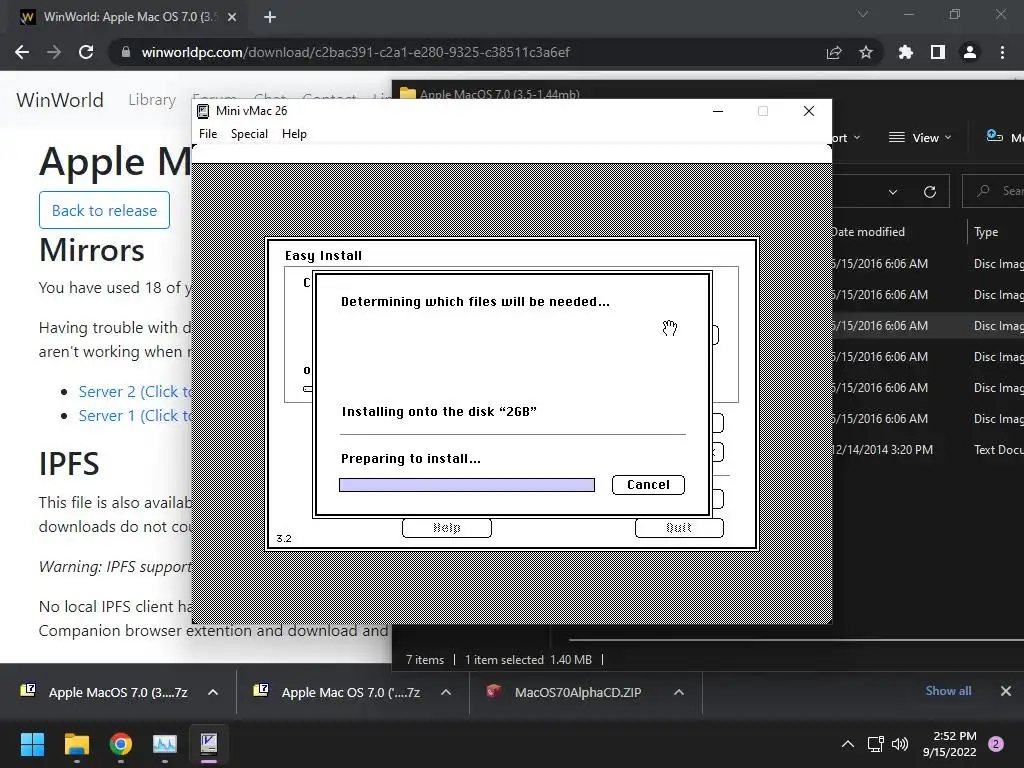The height and width of the screenshot is (768, 1024).
Task: Open the Special menu in Mini vMac
Action: (249, 134)
